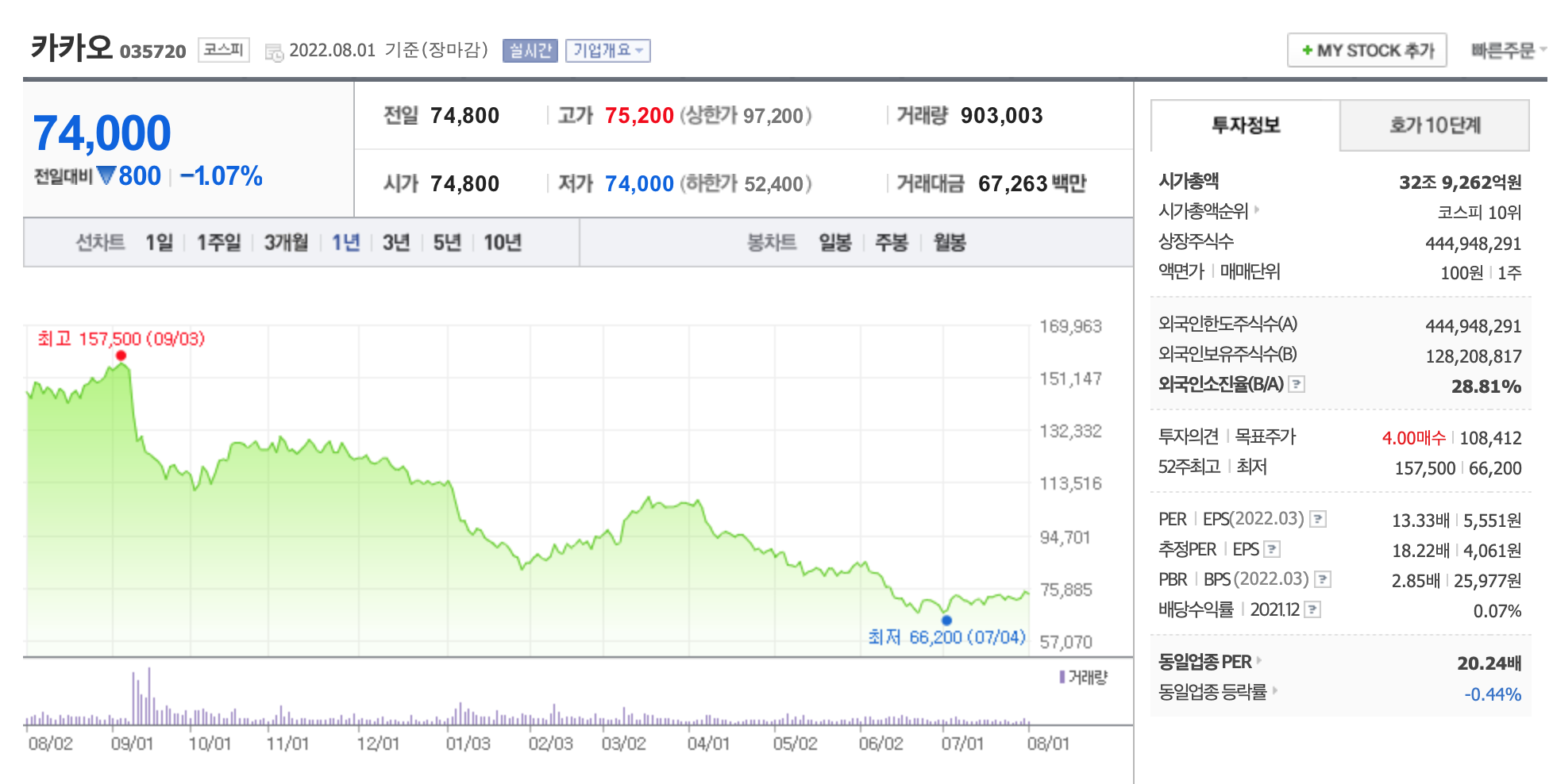
Task: Click the 거래량 volume chart legend
Action: coord(1083,677)
